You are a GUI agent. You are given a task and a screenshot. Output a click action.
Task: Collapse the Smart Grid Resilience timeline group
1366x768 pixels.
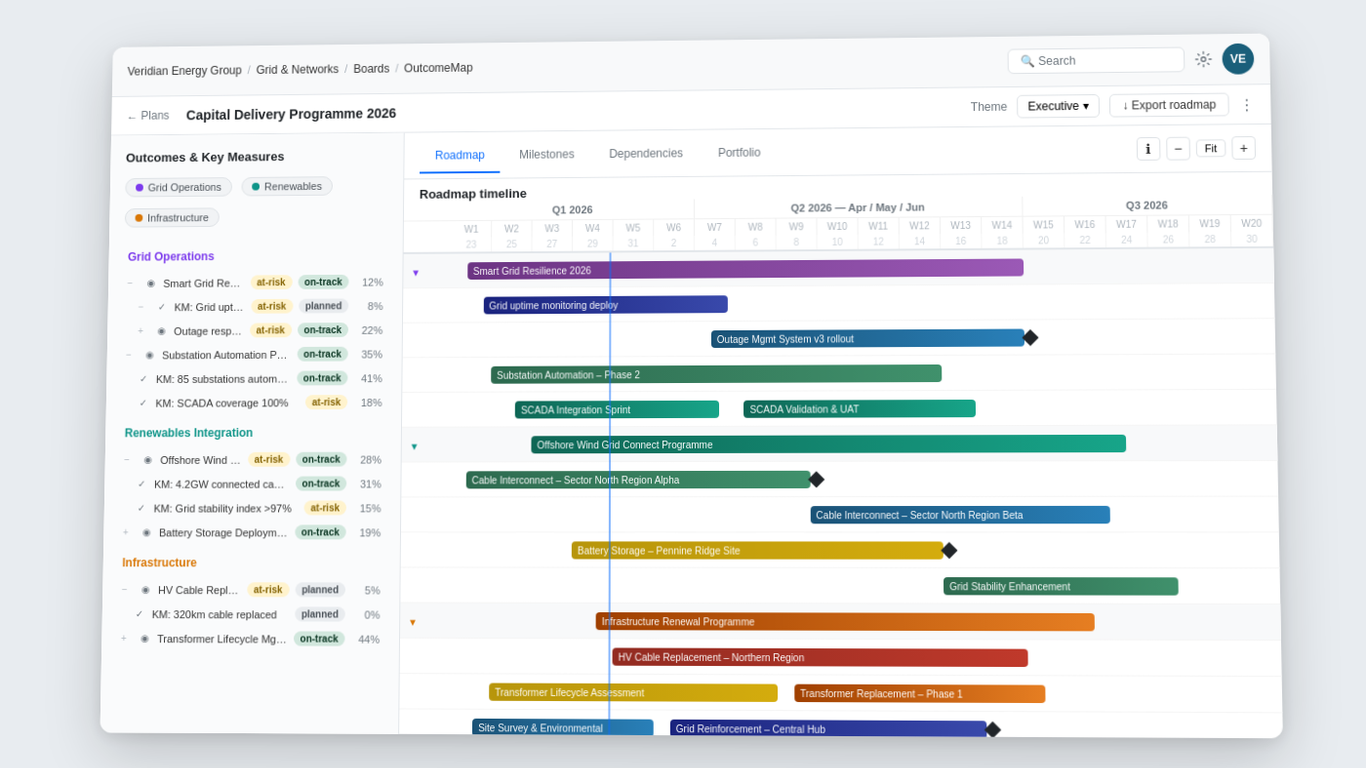(414, 271)
